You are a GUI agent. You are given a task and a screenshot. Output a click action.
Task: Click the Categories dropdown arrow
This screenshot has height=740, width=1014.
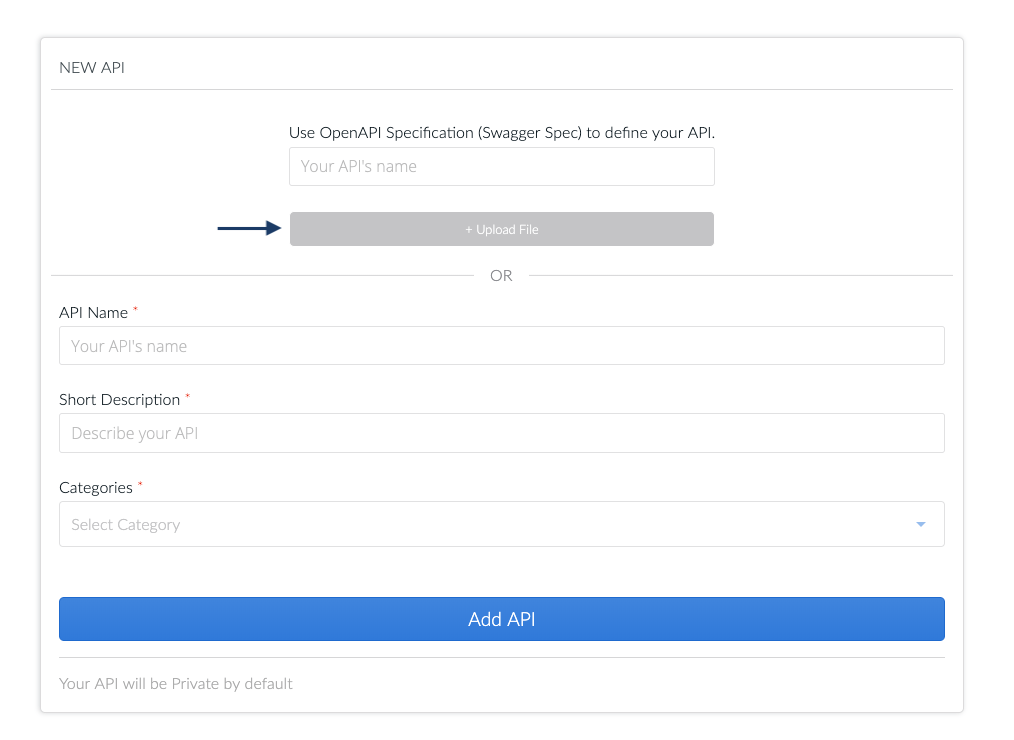tap(921, 524)
